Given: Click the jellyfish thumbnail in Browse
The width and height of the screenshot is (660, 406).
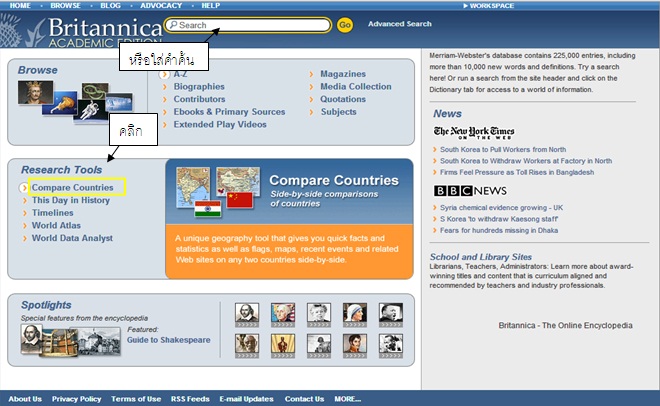Looking at the screenshot, I should (60, 103).
